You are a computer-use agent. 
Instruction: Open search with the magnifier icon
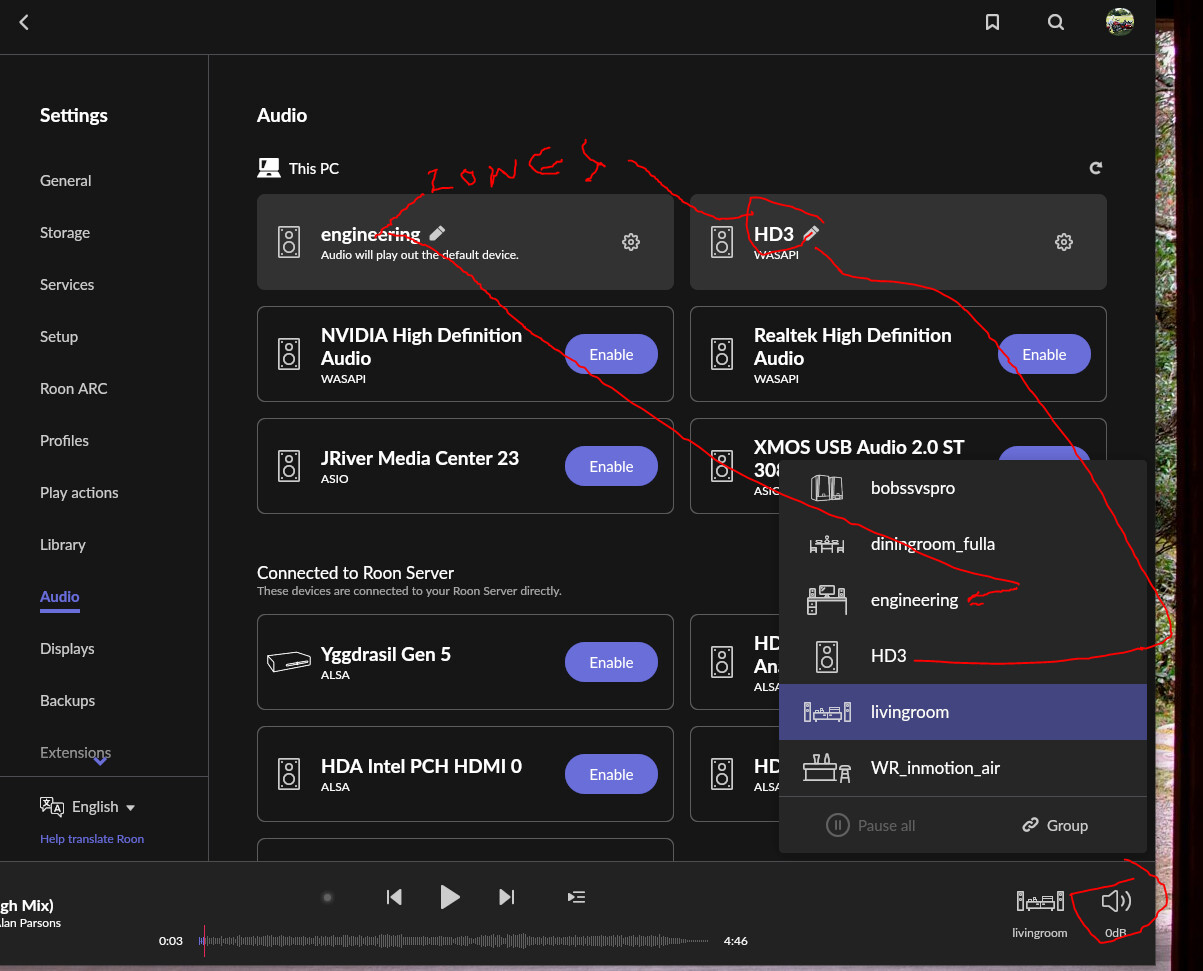point(1056,22)
